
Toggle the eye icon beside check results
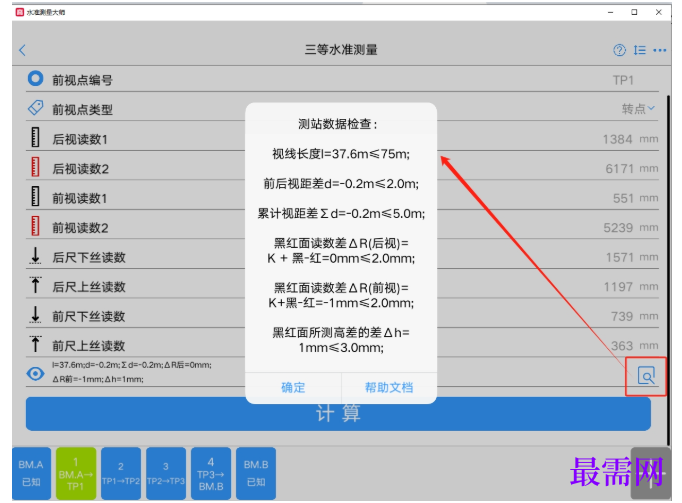click(x=35, y=373)
